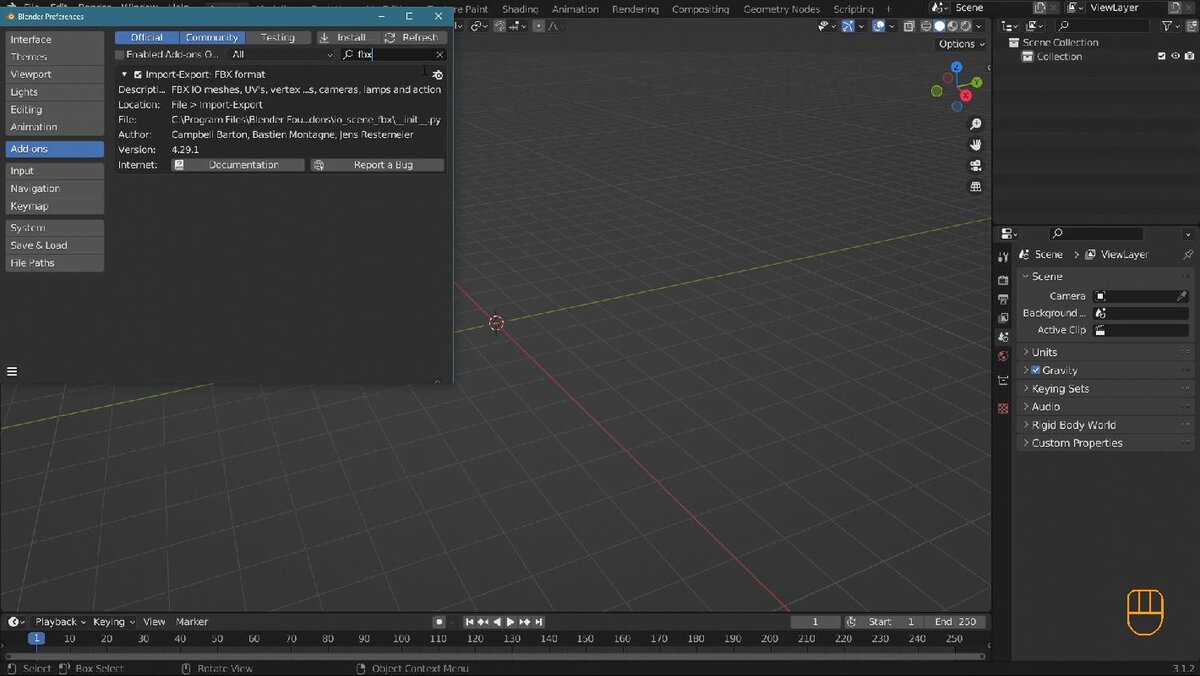Hide Collection using the eye icon
1200x676 pixels.
[x=1175, y=57]
